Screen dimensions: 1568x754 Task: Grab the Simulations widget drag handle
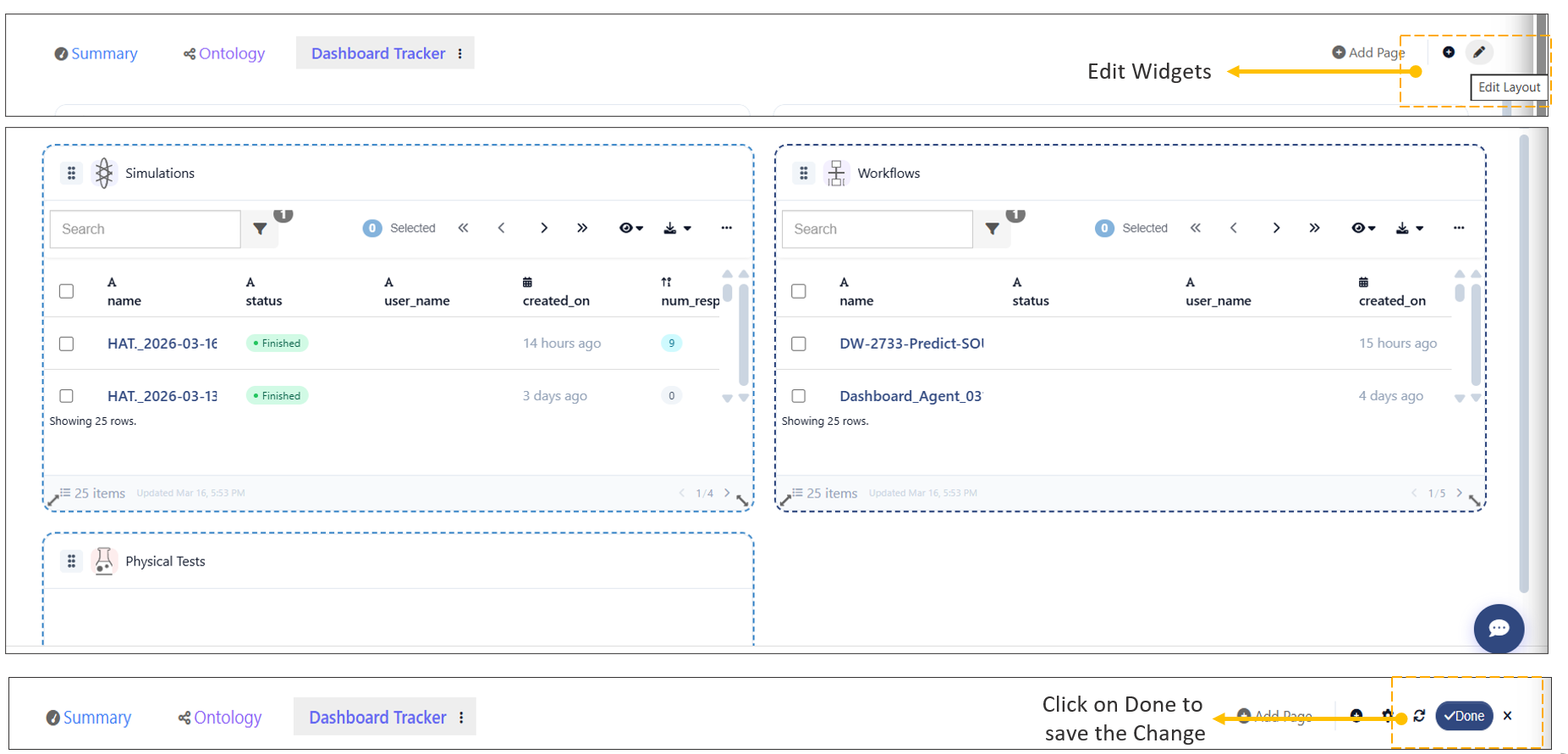72,173
